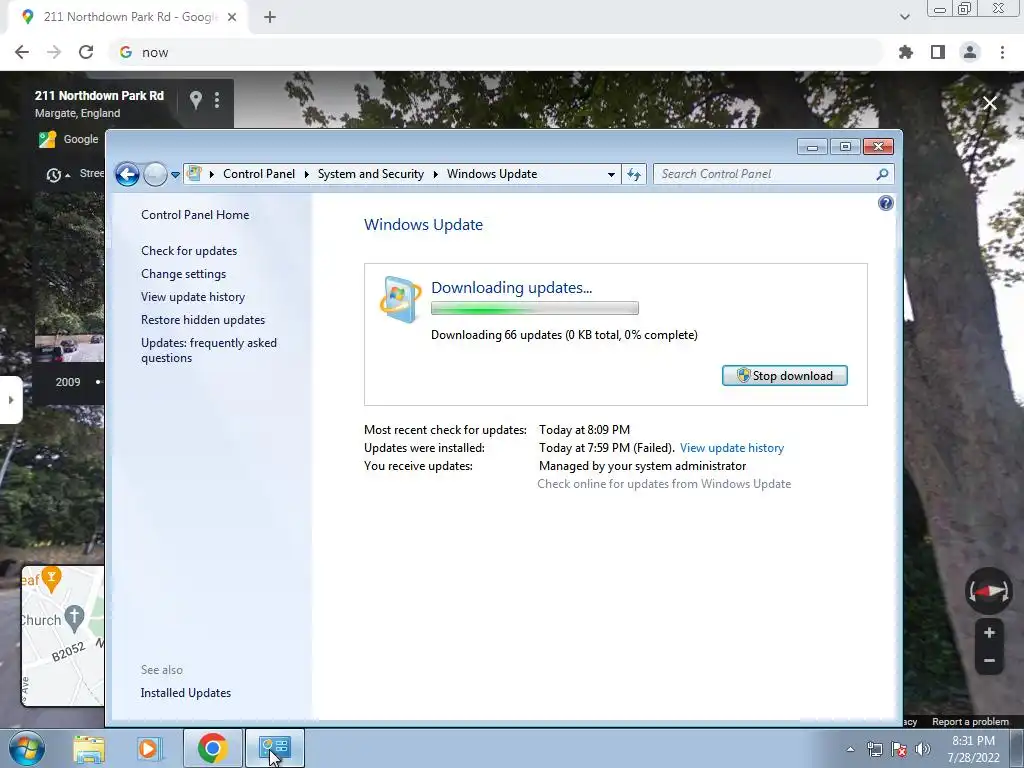Image resolution: width=1024 pixels, height=768 pixels.
Task: Switch to Chrome in the taskbar
Action: click(212, 748)
